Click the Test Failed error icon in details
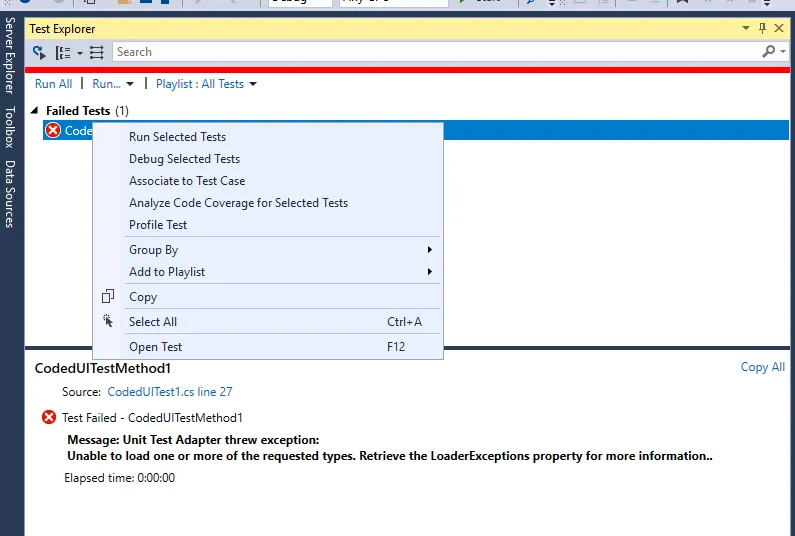 pyautogui.click(x=49, y=417)
